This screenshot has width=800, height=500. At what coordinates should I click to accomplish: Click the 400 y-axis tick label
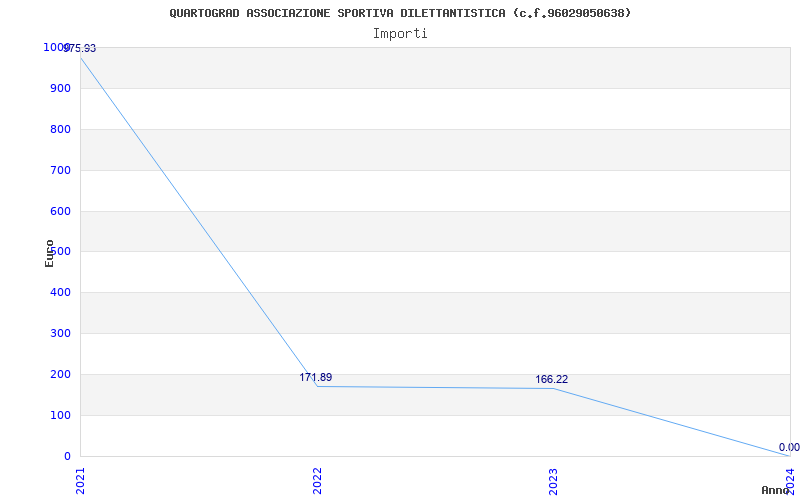[60, 292]
